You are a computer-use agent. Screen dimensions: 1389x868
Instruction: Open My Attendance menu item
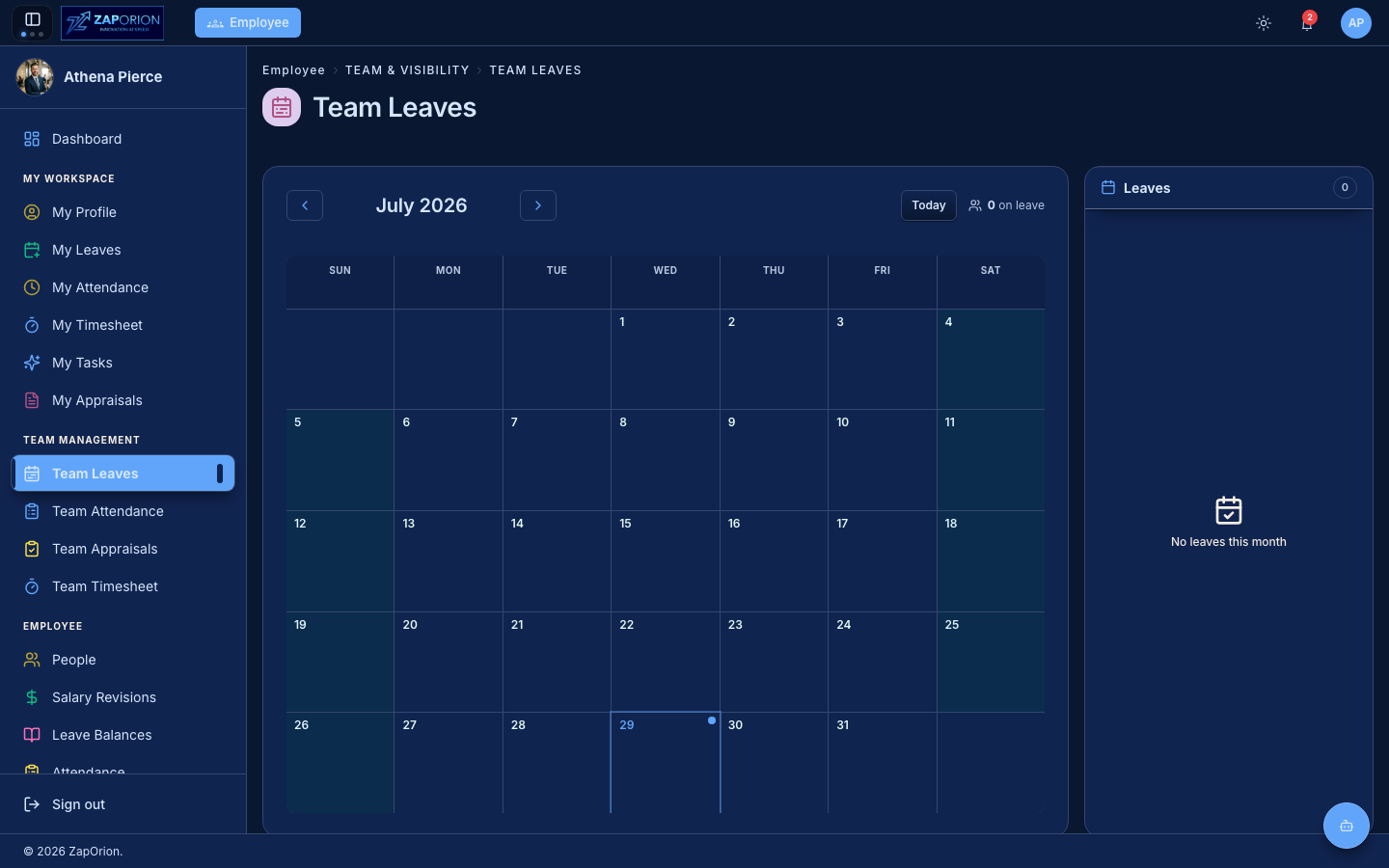(123, 287)
